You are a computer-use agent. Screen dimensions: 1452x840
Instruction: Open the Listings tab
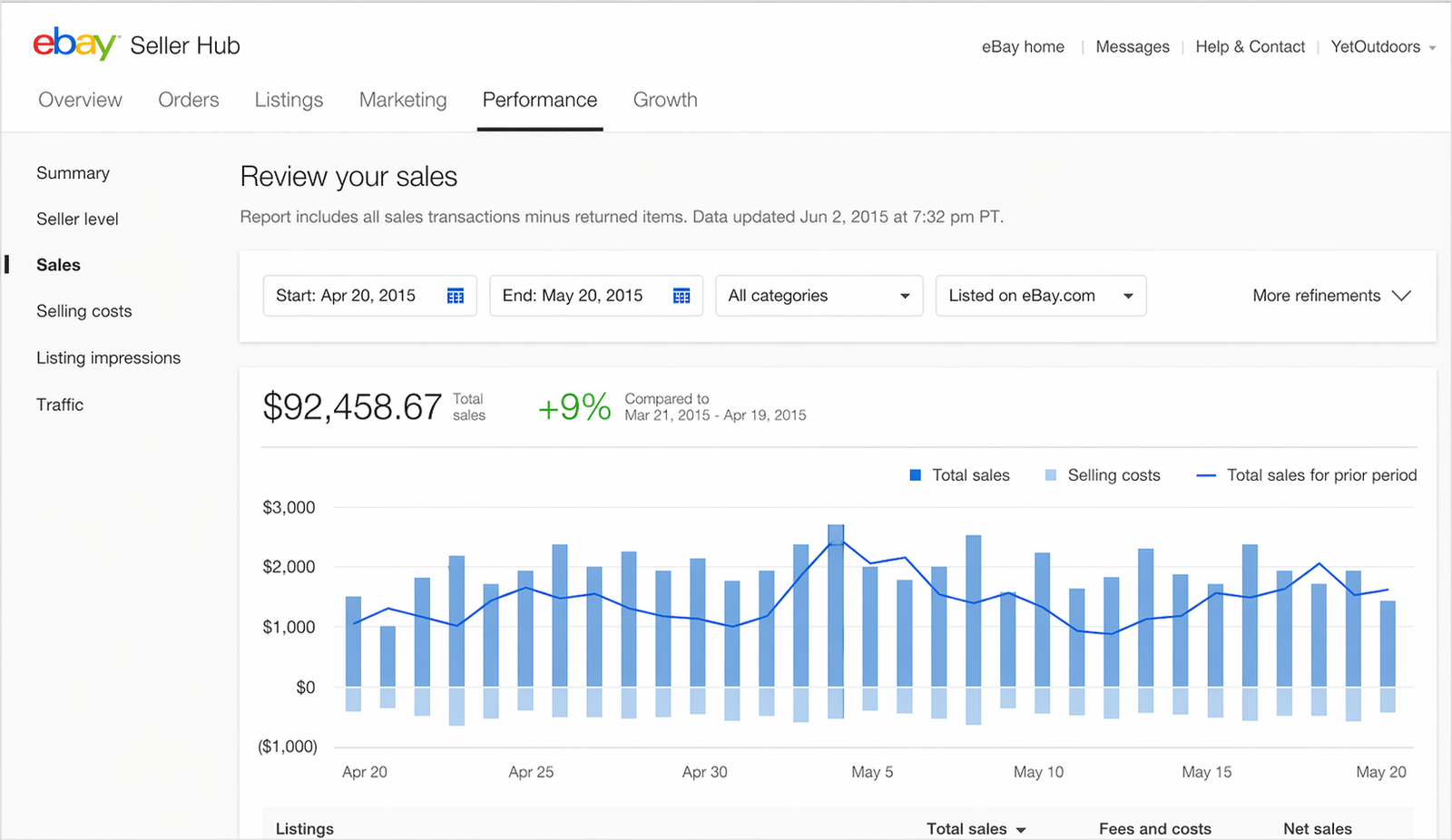coord(289,100)
